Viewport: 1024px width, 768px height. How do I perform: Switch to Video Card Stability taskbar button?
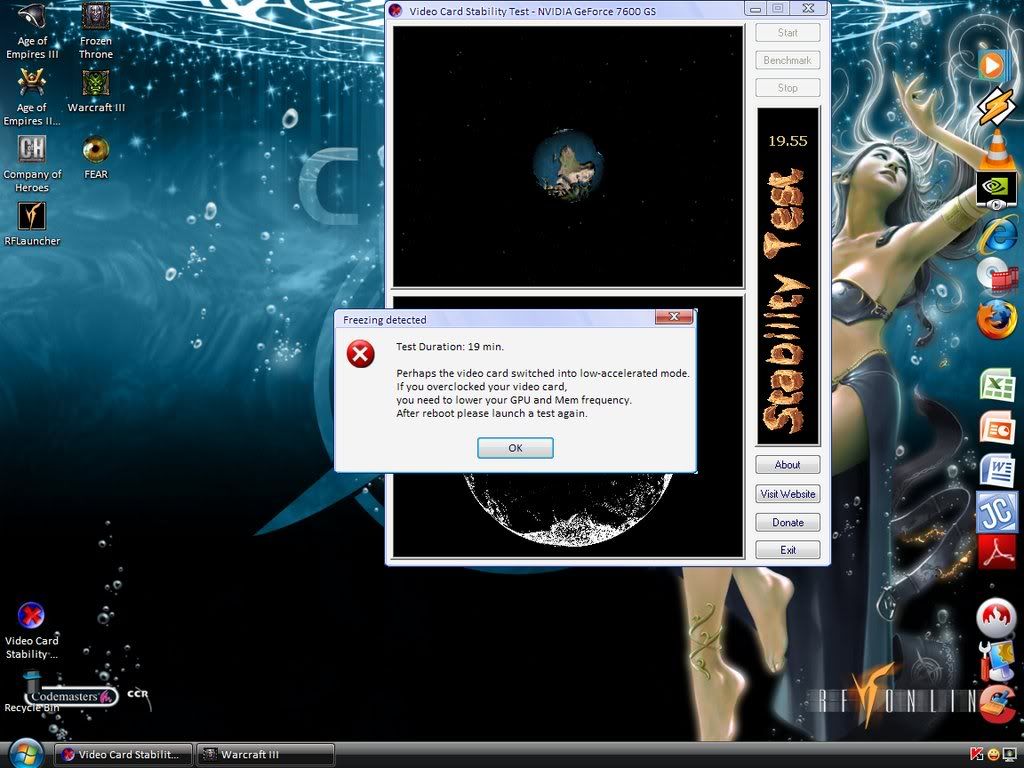123,755
